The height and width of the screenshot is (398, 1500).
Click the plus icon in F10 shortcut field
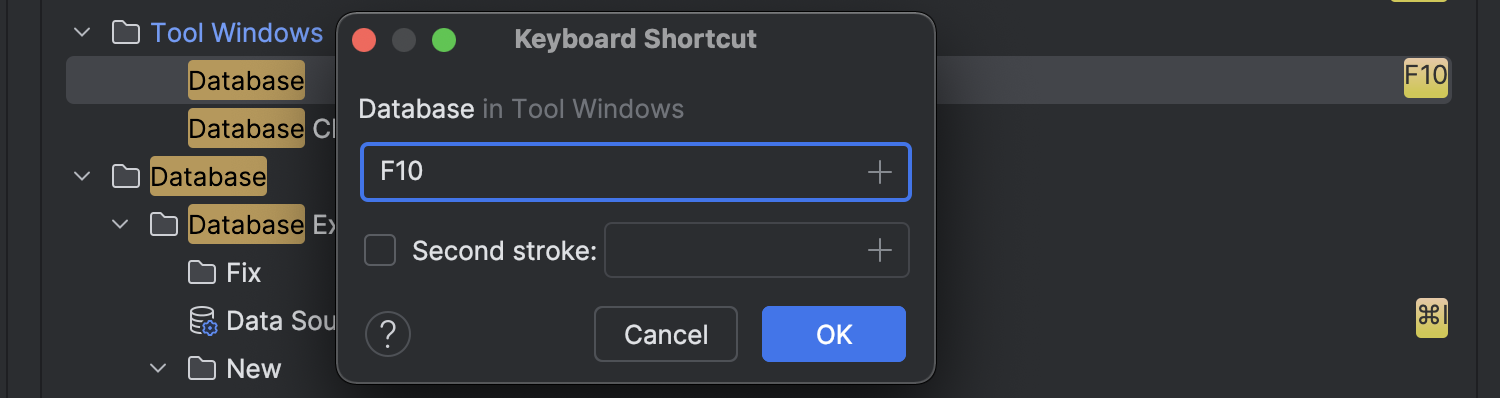[x=879, y=172]
